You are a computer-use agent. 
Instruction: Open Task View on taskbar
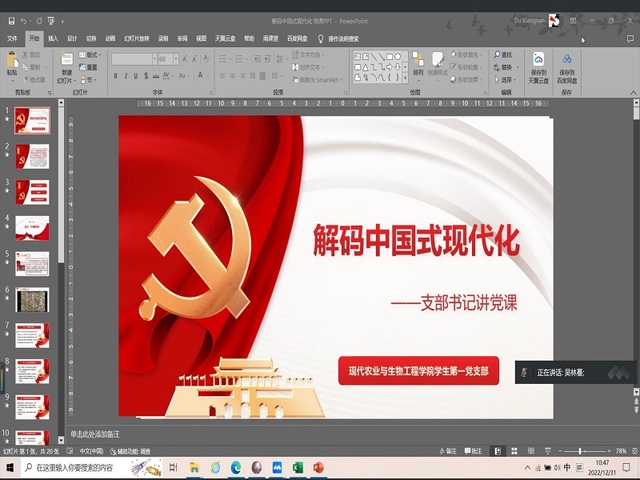pyautogui.click(x=173, y=468)
